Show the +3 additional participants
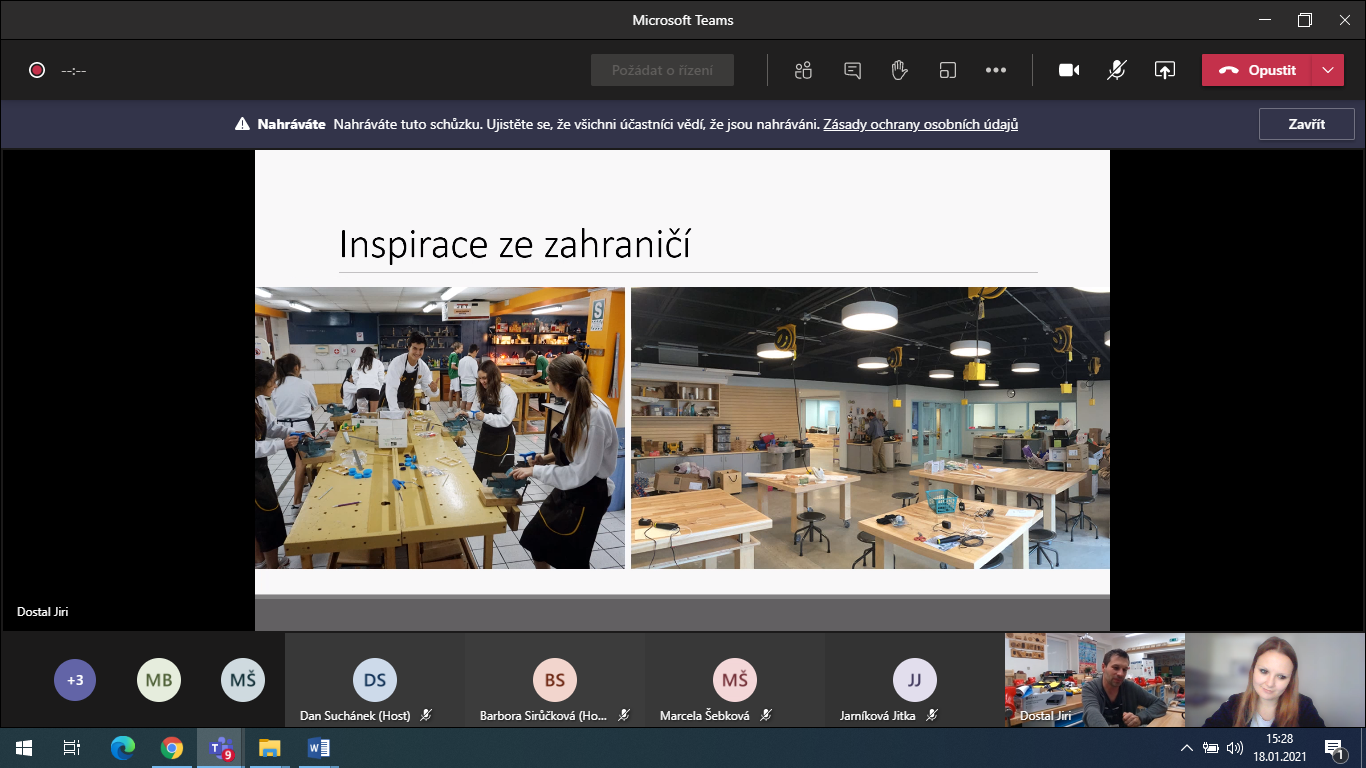Screen dimensions: 1366x768 tap(75, 680)
